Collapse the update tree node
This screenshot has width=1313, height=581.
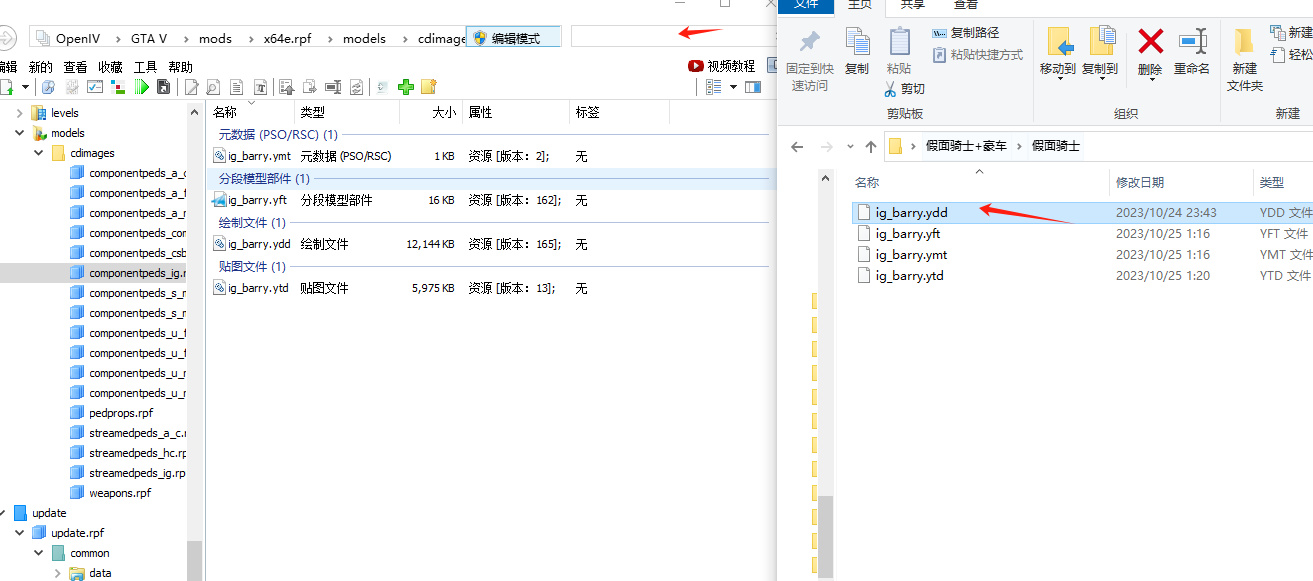tap(1, 513)
